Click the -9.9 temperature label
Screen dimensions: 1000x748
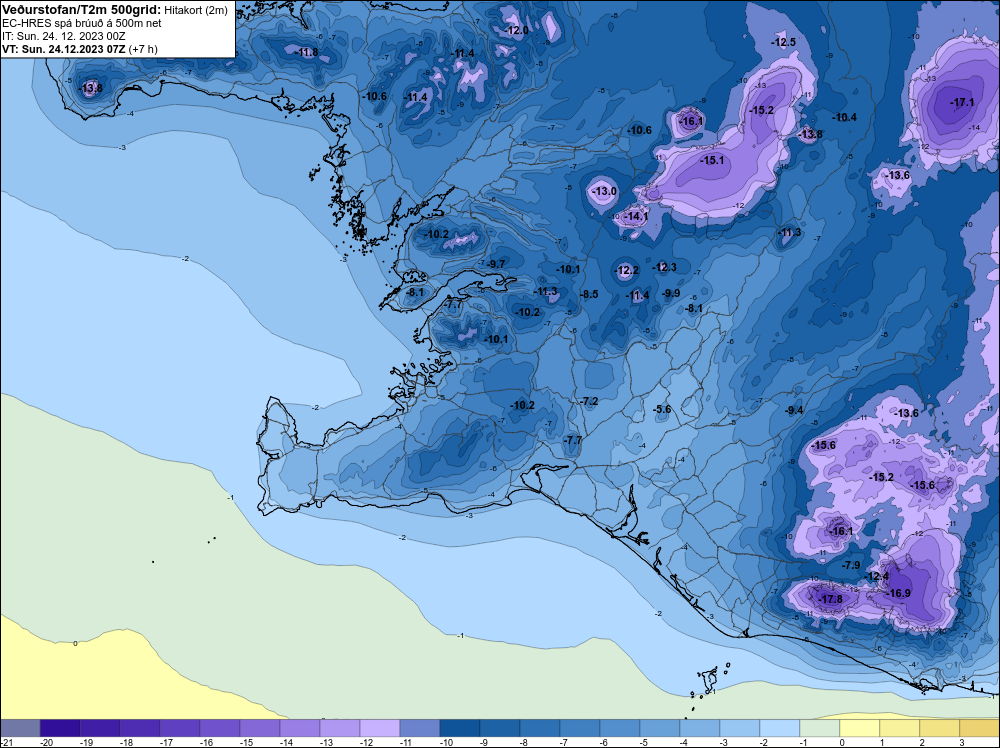[671, 293]
